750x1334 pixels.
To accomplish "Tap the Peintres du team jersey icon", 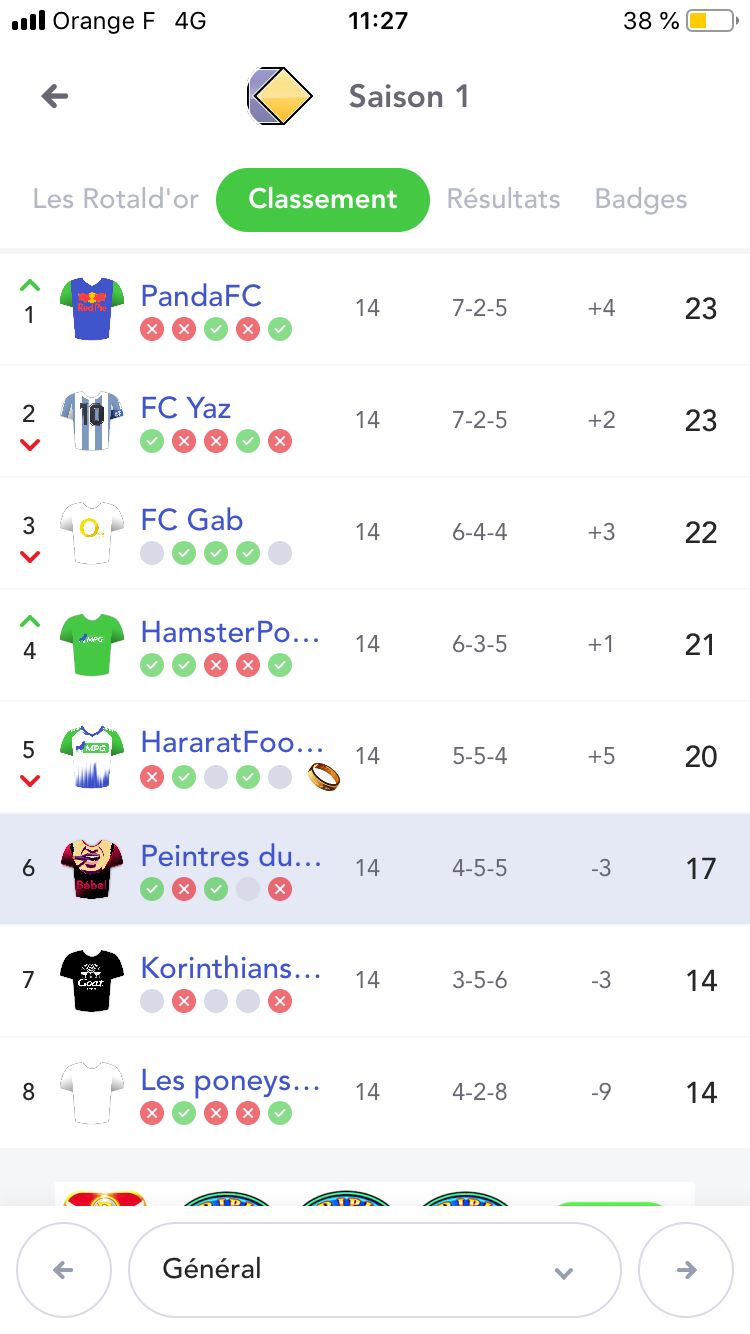I will coord(90,868).
